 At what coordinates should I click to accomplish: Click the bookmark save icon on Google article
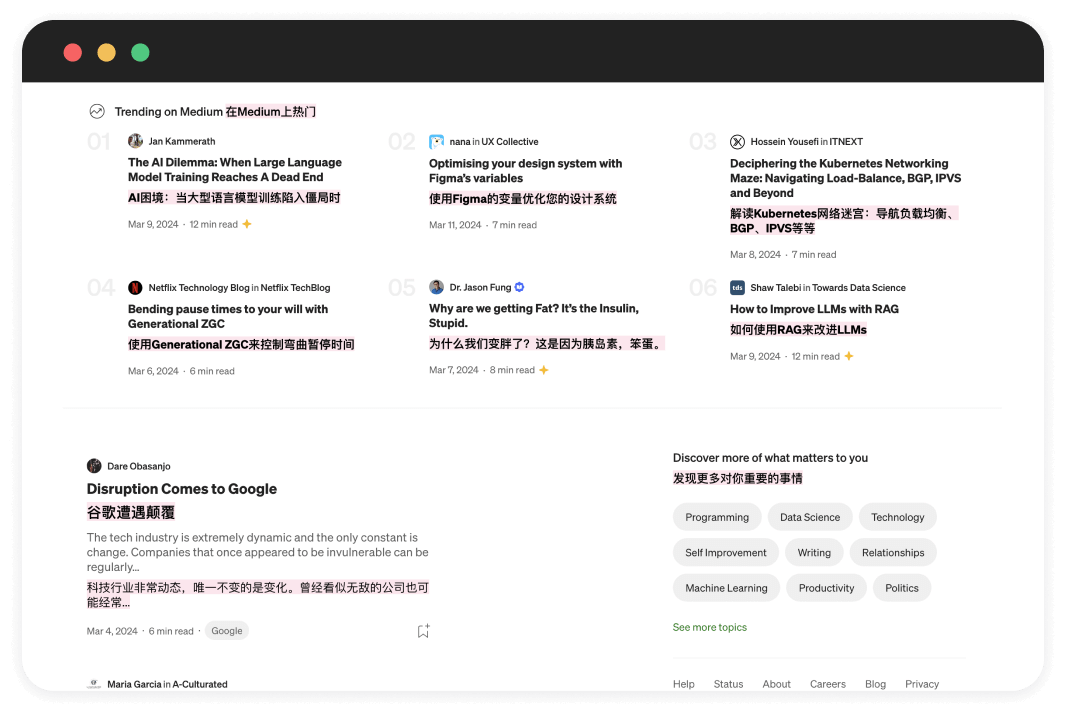[x=423, y=631]
